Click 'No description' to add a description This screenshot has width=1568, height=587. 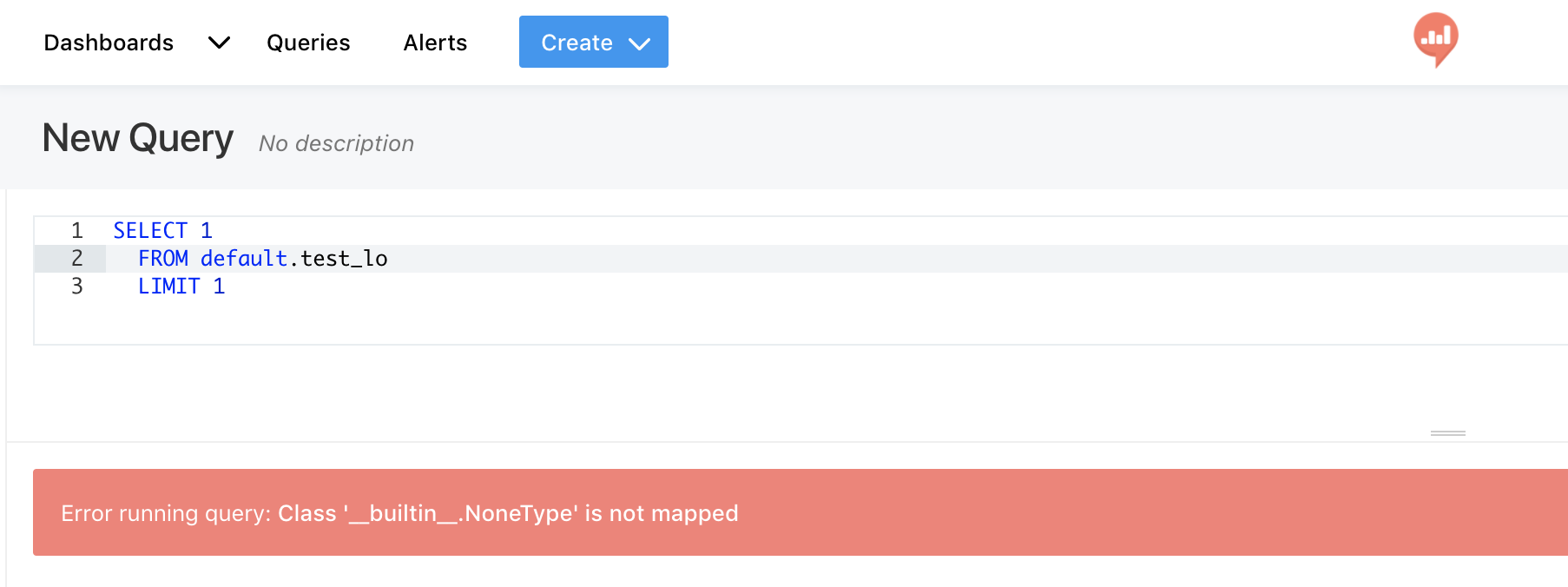[x=335, y=143]
